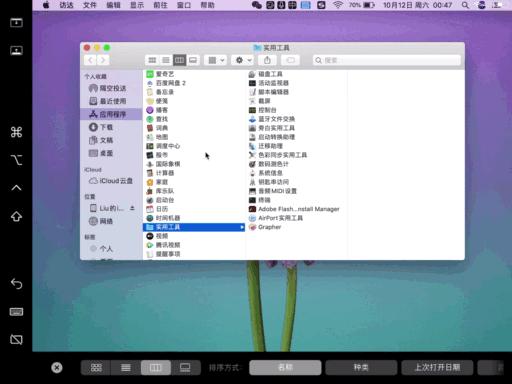Screen dimensions: 512x384
Task: Open the 文件 (File) menu
Action: (x=90, y=5)
